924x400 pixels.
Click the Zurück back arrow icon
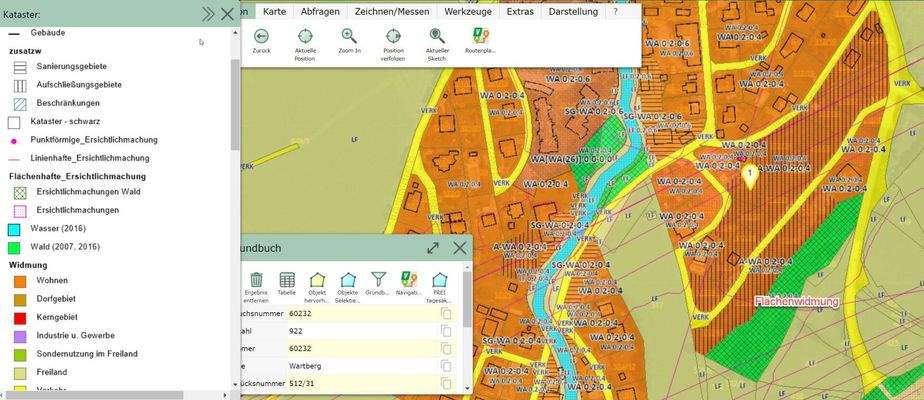click(261, 36)
